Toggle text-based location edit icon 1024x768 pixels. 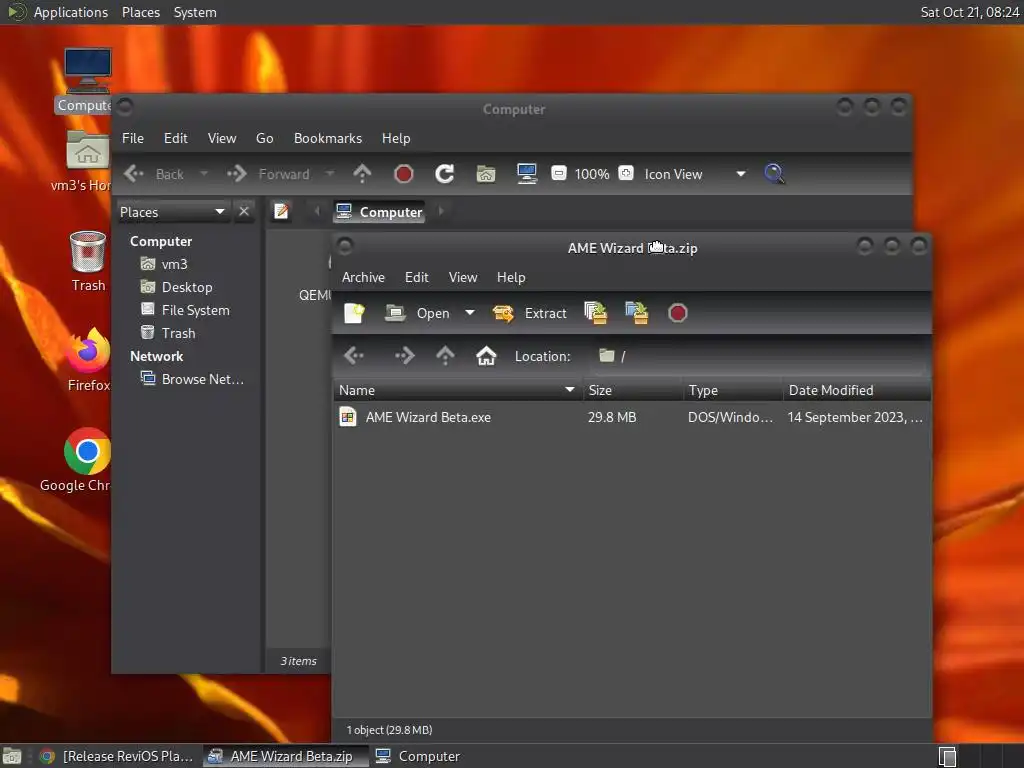[281, 212]
